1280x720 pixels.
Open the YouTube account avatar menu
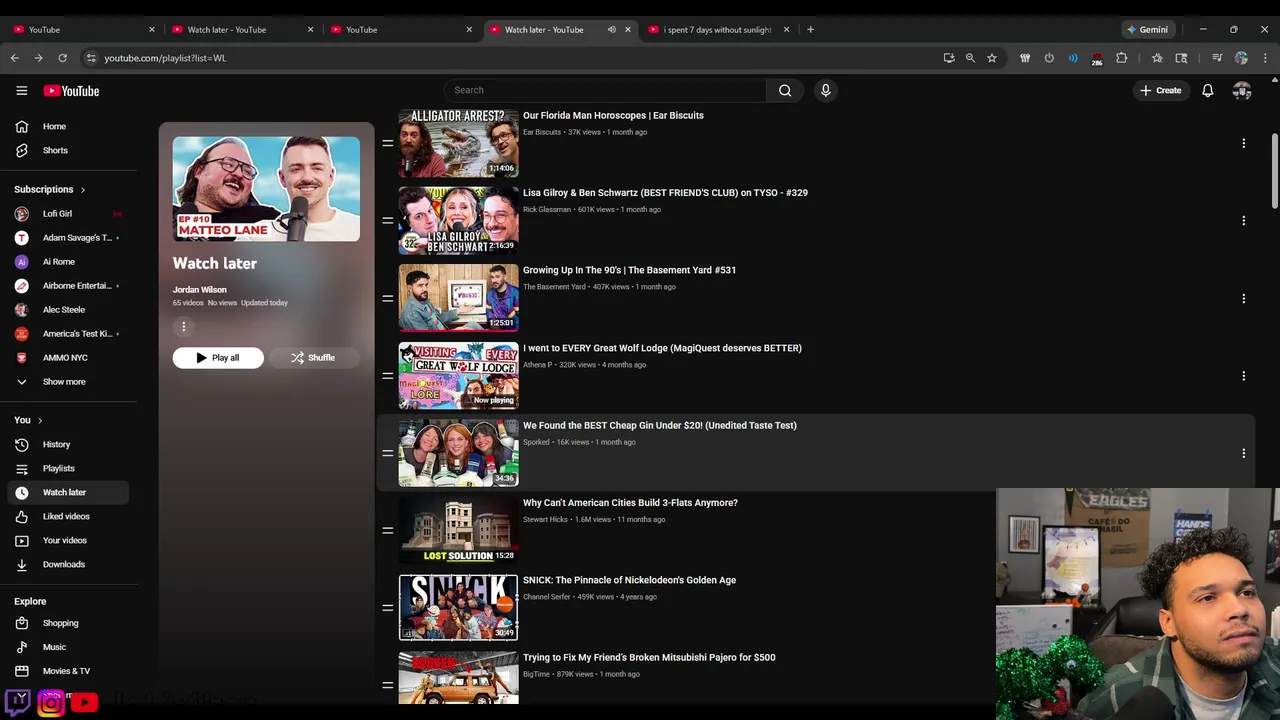click(1242, 90)
